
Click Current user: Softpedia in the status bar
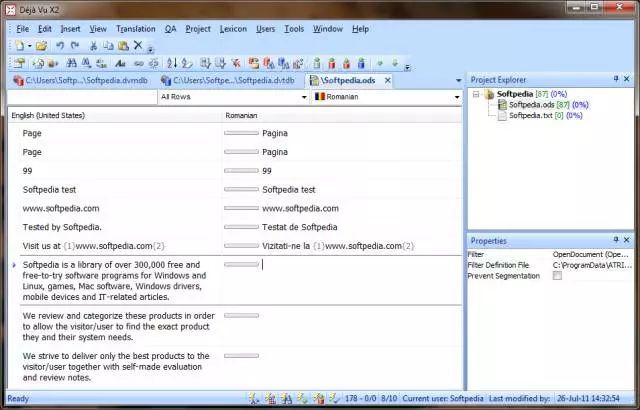(442, 398)
